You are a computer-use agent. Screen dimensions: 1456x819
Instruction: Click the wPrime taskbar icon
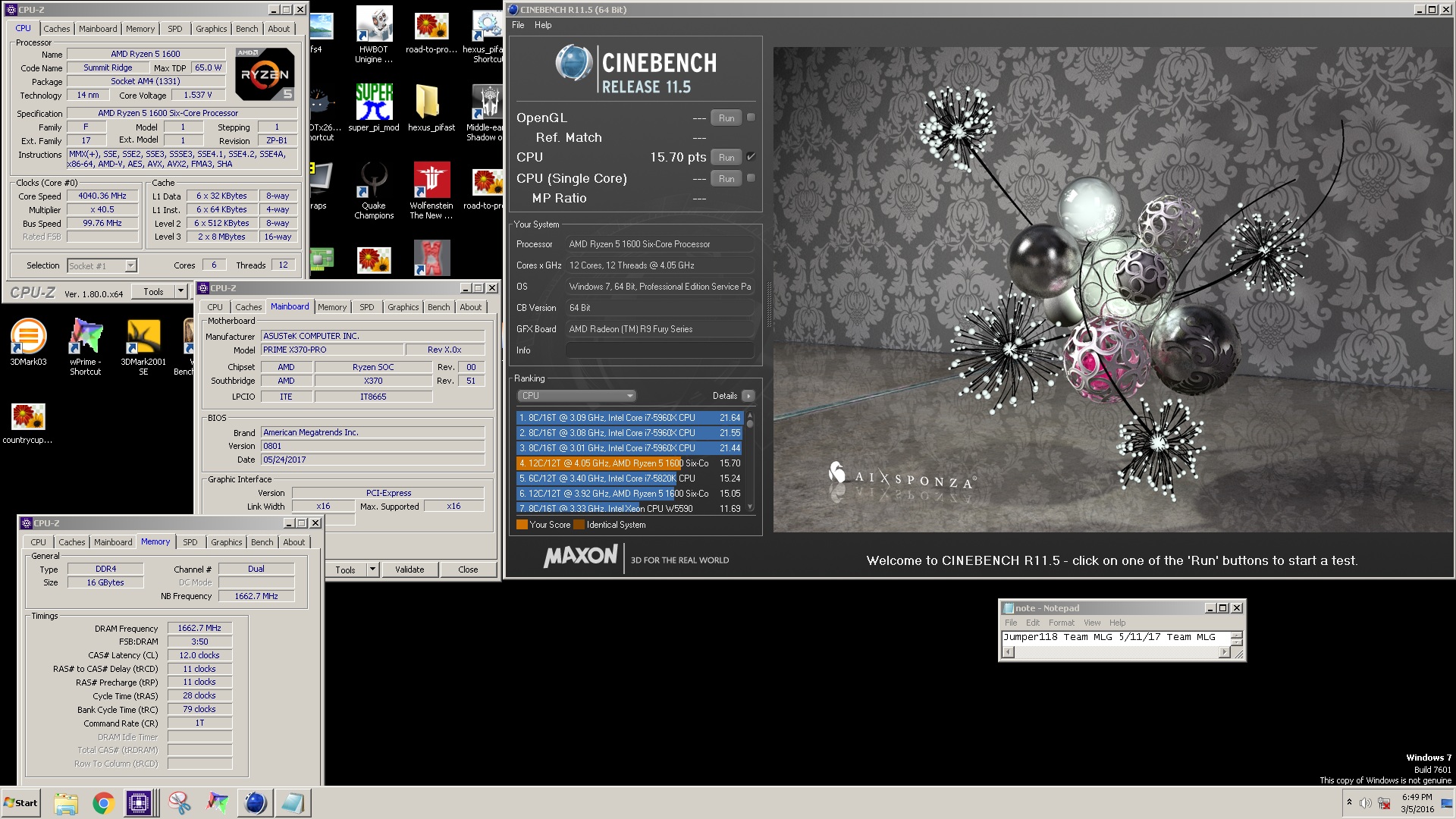(x=218, y=803)
